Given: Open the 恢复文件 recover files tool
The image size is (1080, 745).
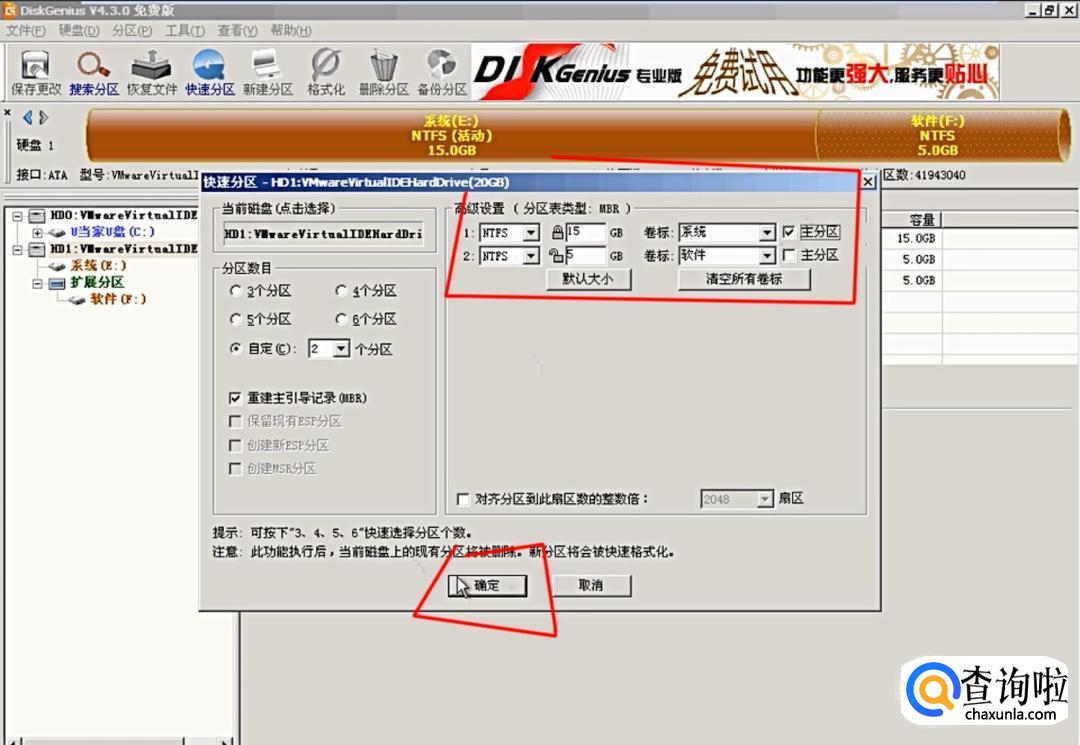Looking at the screenshot, I should [x=152, y=72].
